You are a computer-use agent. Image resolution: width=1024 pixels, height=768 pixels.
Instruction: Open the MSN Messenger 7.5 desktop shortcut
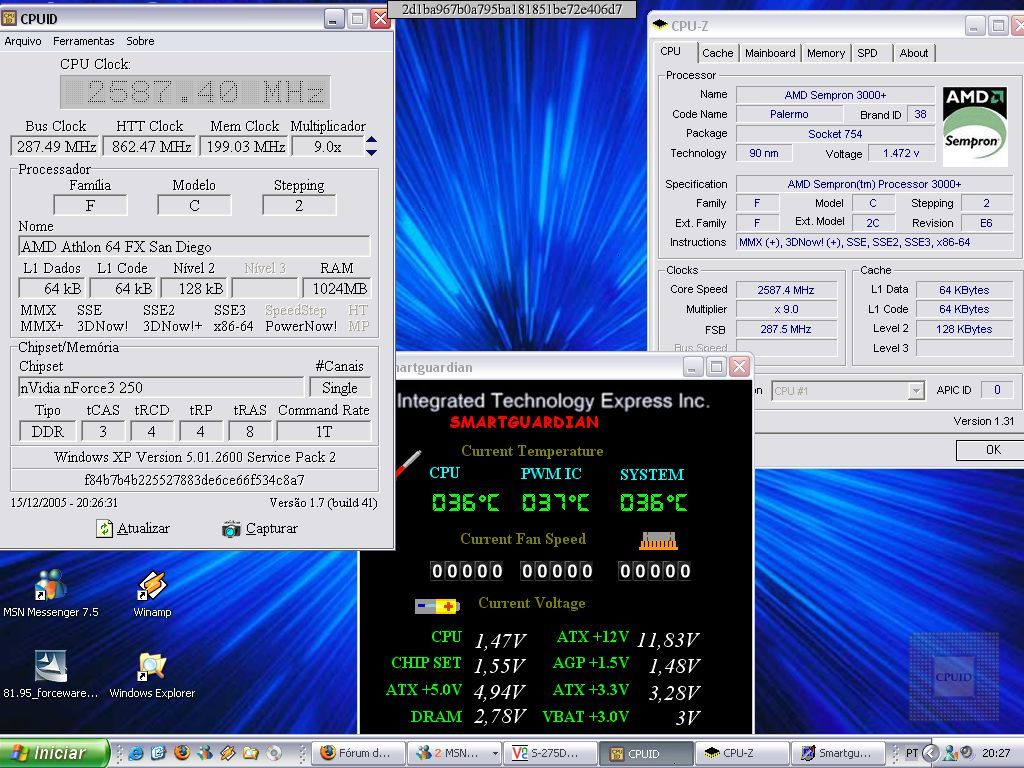(x=51, y=593)
